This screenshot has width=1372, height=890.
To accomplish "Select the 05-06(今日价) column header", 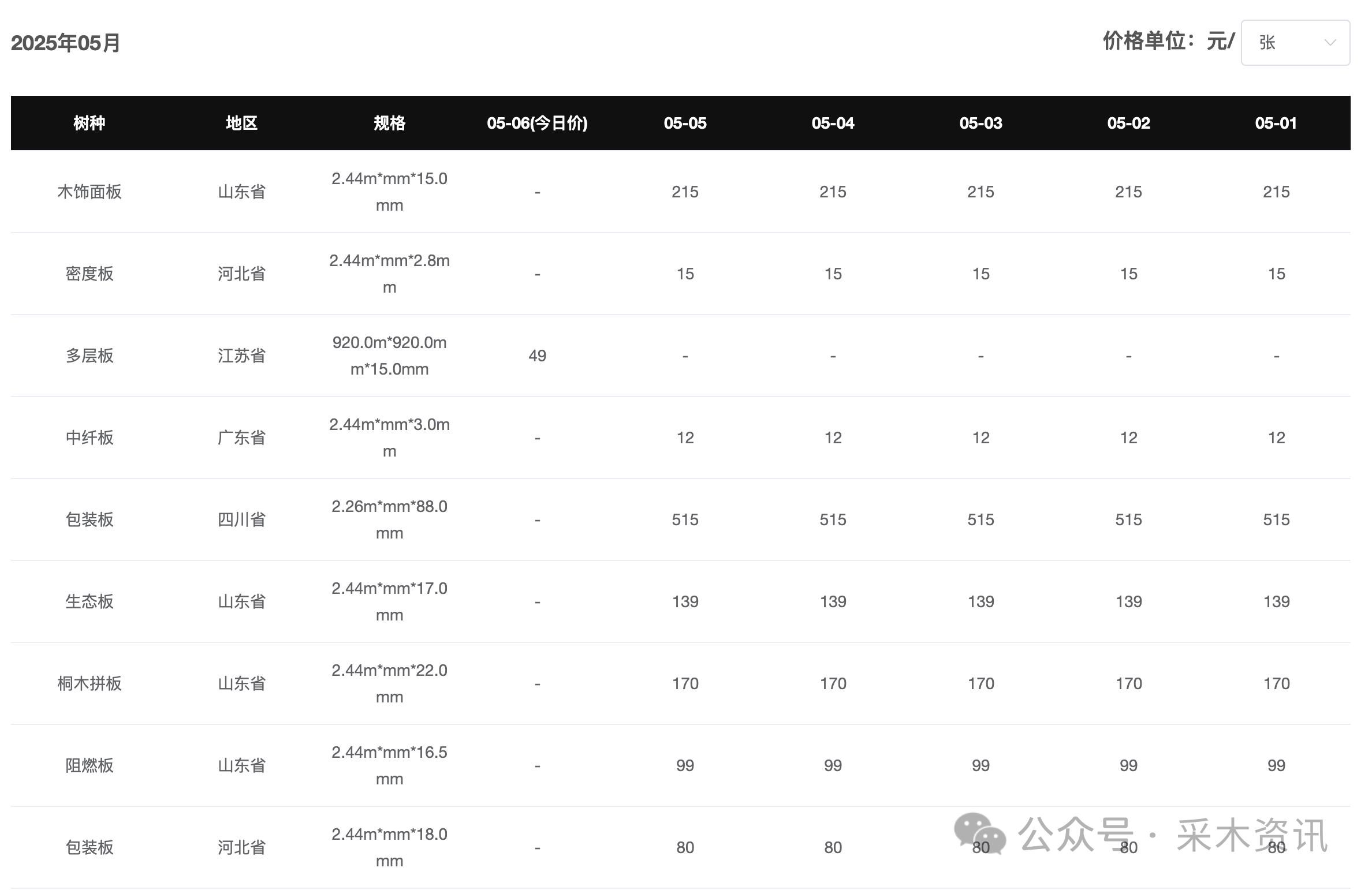I will click(537, 123).
